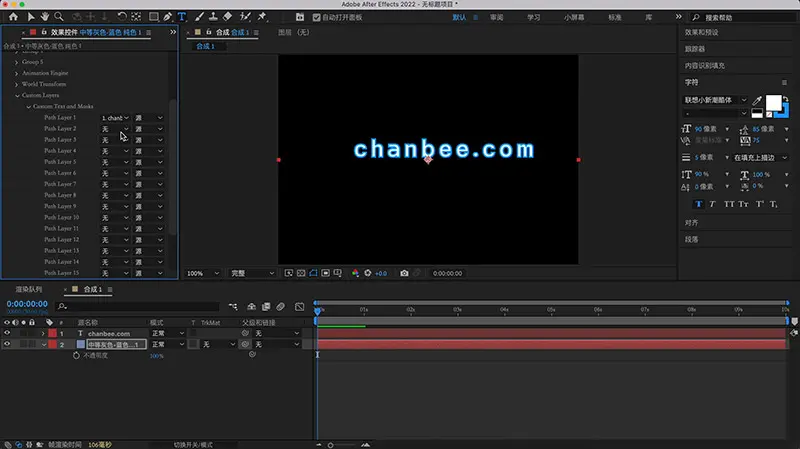The image size is (800, 449).
Task: Toggle Faux Bold text style
Action: point(698,204)
